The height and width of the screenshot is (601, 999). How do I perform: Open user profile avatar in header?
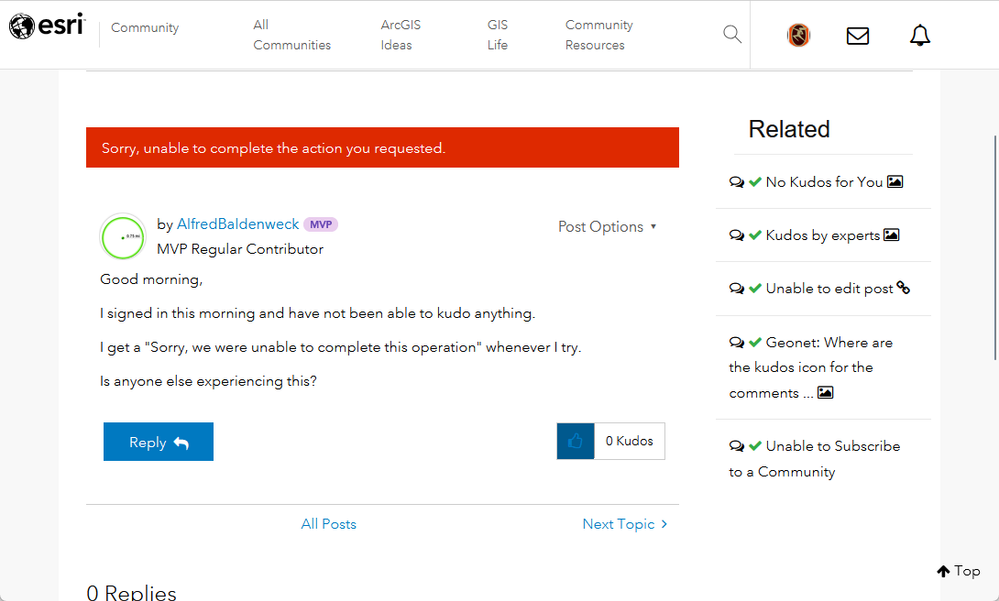click(x=798, y=35)
